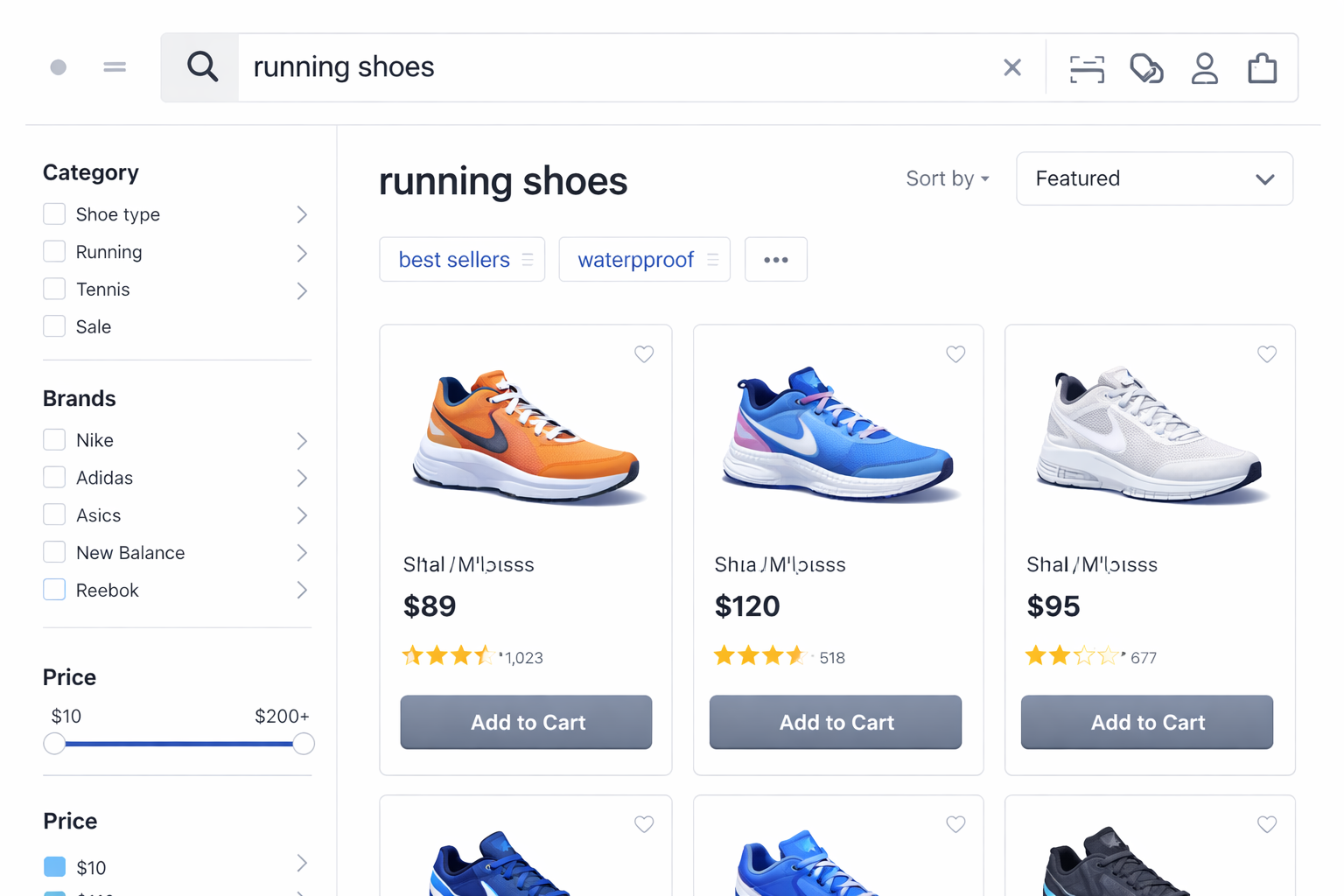Screen dimensions: 1344x896
Task: Favorite the second-row left shoe heart
Action: (x=644, y=824)
